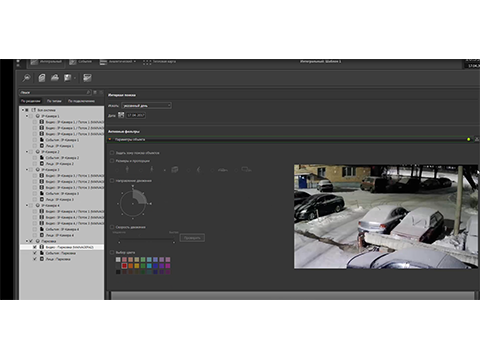Collapse the Параметры объекта filter section
Viewport: 480px width, 360px height.
[x=110, y=139]
